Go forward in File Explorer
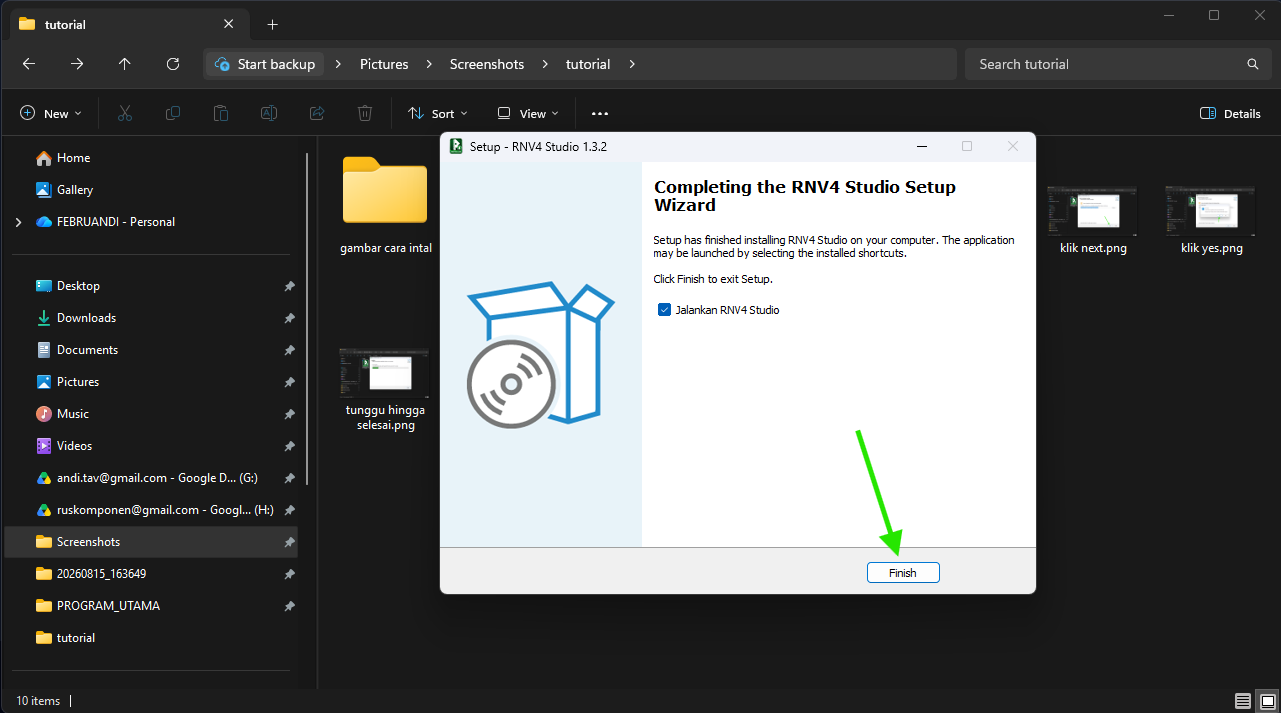This screenshot has height=713, width=1281. coord(77,64)
